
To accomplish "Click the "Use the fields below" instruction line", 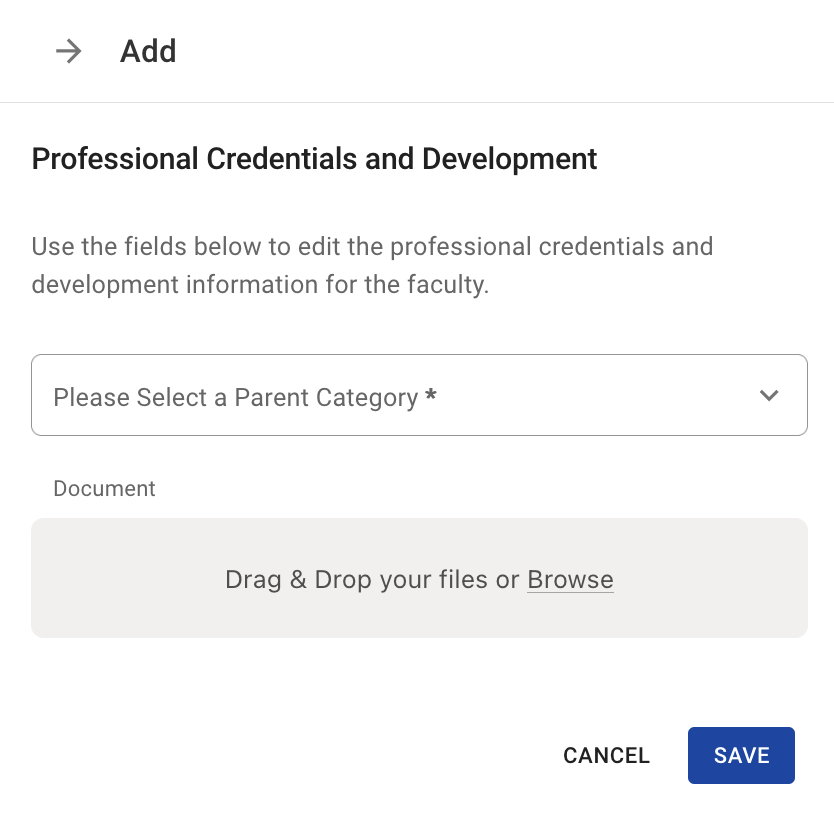I will point(372,246).
